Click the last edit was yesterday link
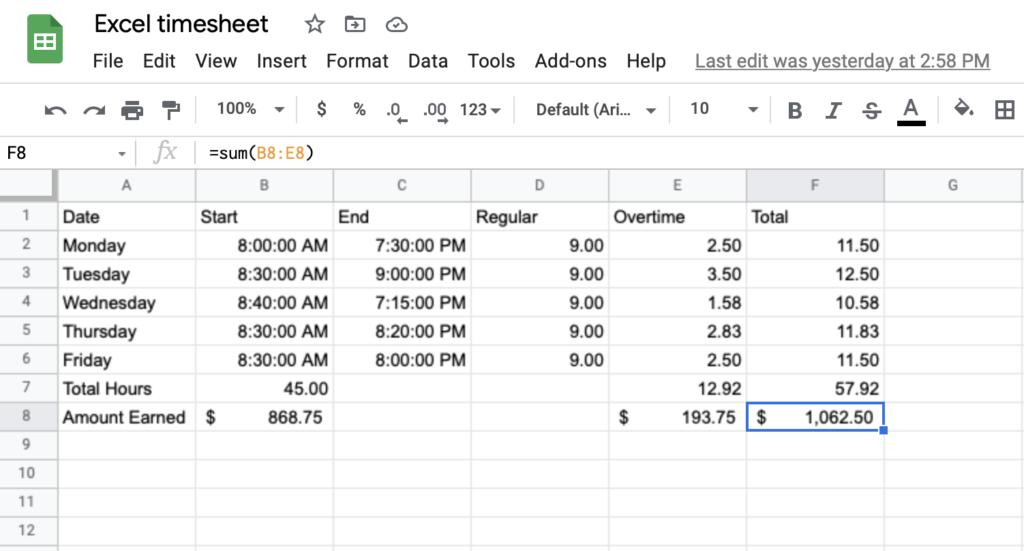The image size is (1024, 551). tap(842, 61)
